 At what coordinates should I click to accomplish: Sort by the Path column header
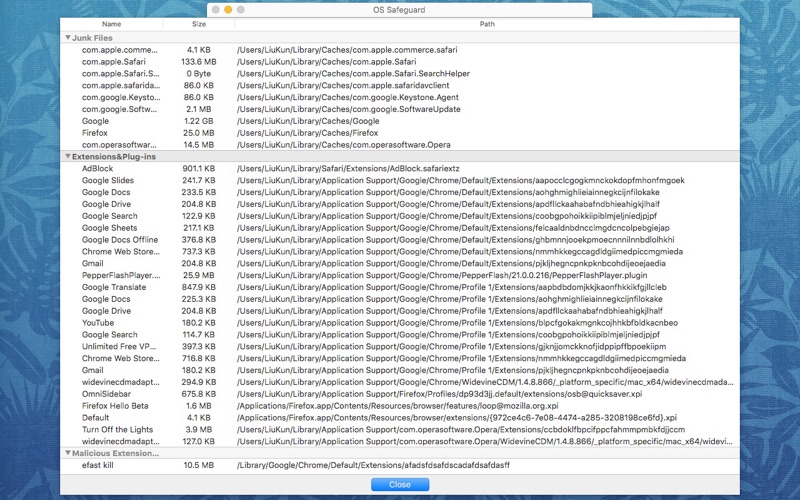pyautogui.click(x=487, y=24)
